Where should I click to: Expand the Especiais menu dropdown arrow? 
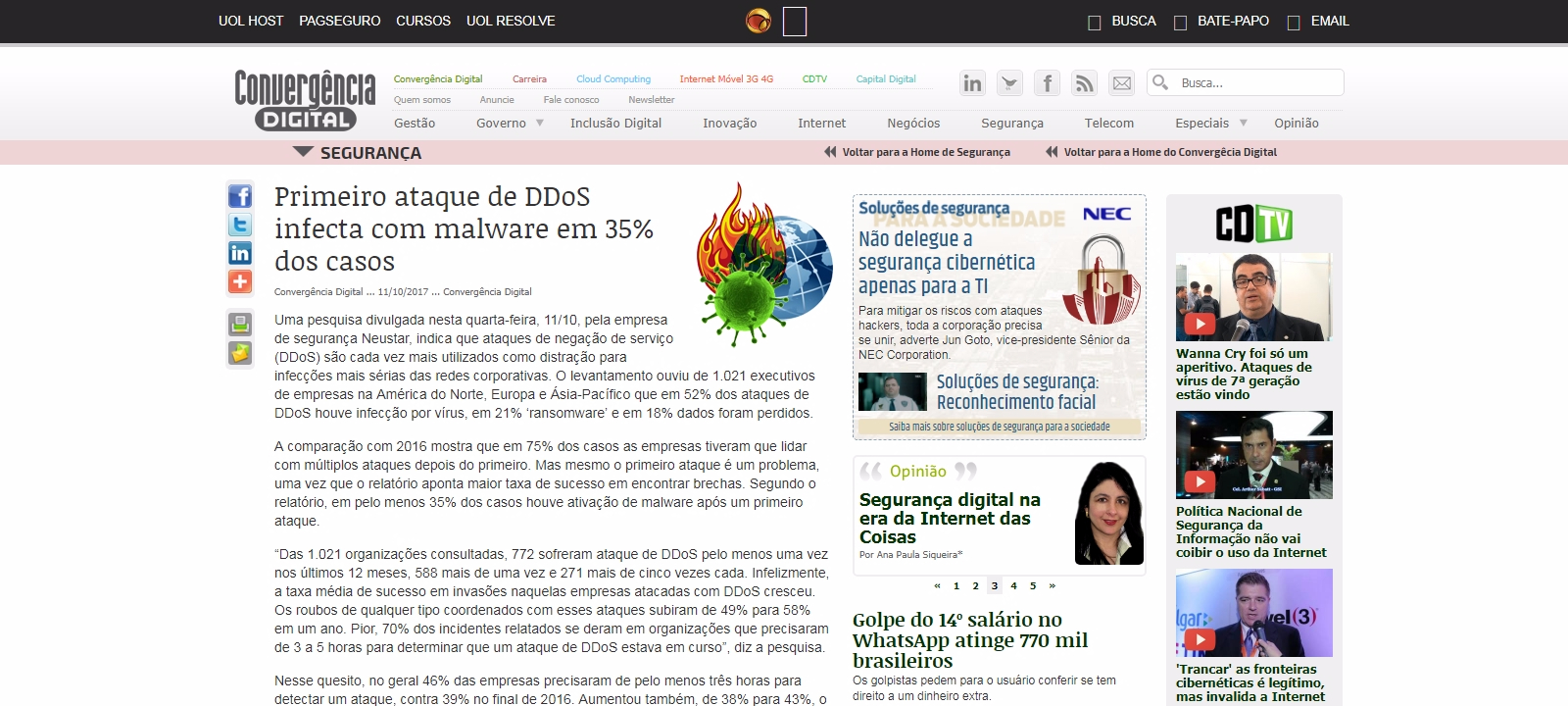point(1244,124)
